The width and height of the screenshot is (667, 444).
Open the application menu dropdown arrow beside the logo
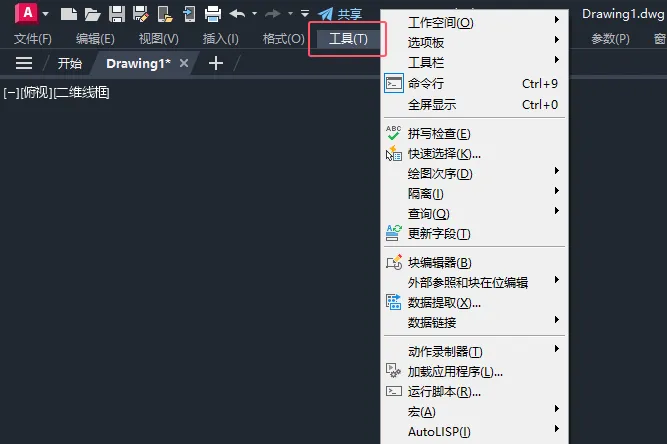(46, 14)
